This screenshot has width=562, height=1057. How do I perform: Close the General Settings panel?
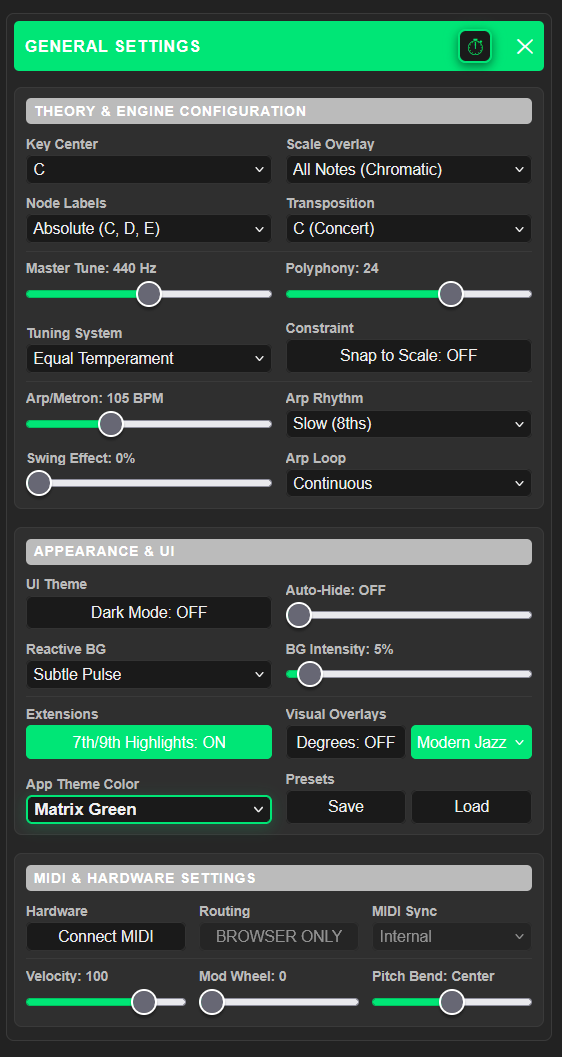[x=524, y=47]
